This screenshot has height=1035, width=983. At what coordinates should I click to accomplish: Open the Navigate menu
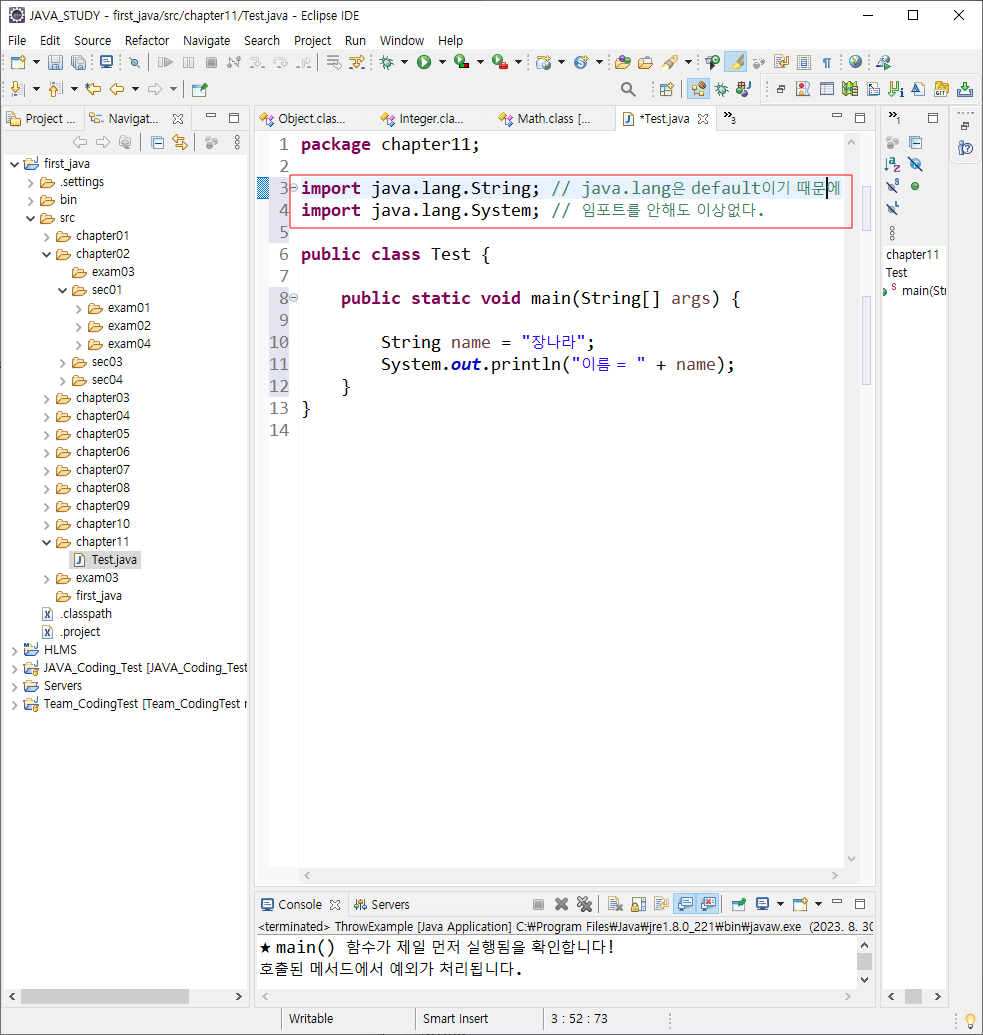(207, 41)
